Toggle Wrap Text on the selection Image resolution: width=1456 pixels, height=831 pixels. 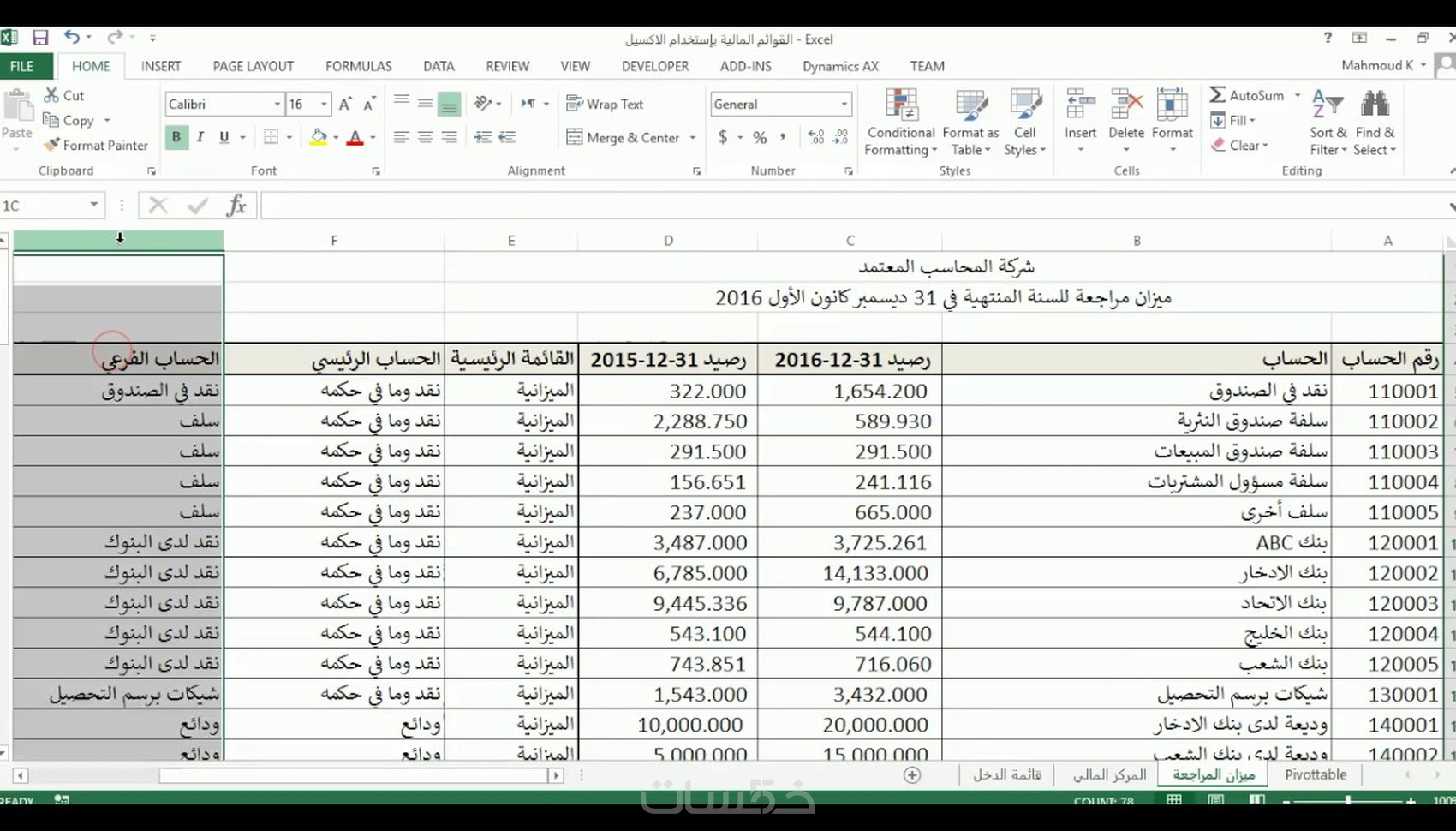[605, 104]
